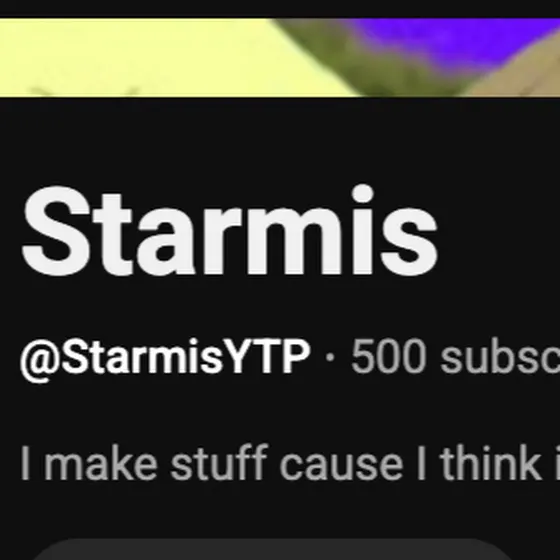Image resolution: width=560 pixels, height=560 pixels.
Task: Click the dot separator after @StarmisYTP
Action: [330, 357]
